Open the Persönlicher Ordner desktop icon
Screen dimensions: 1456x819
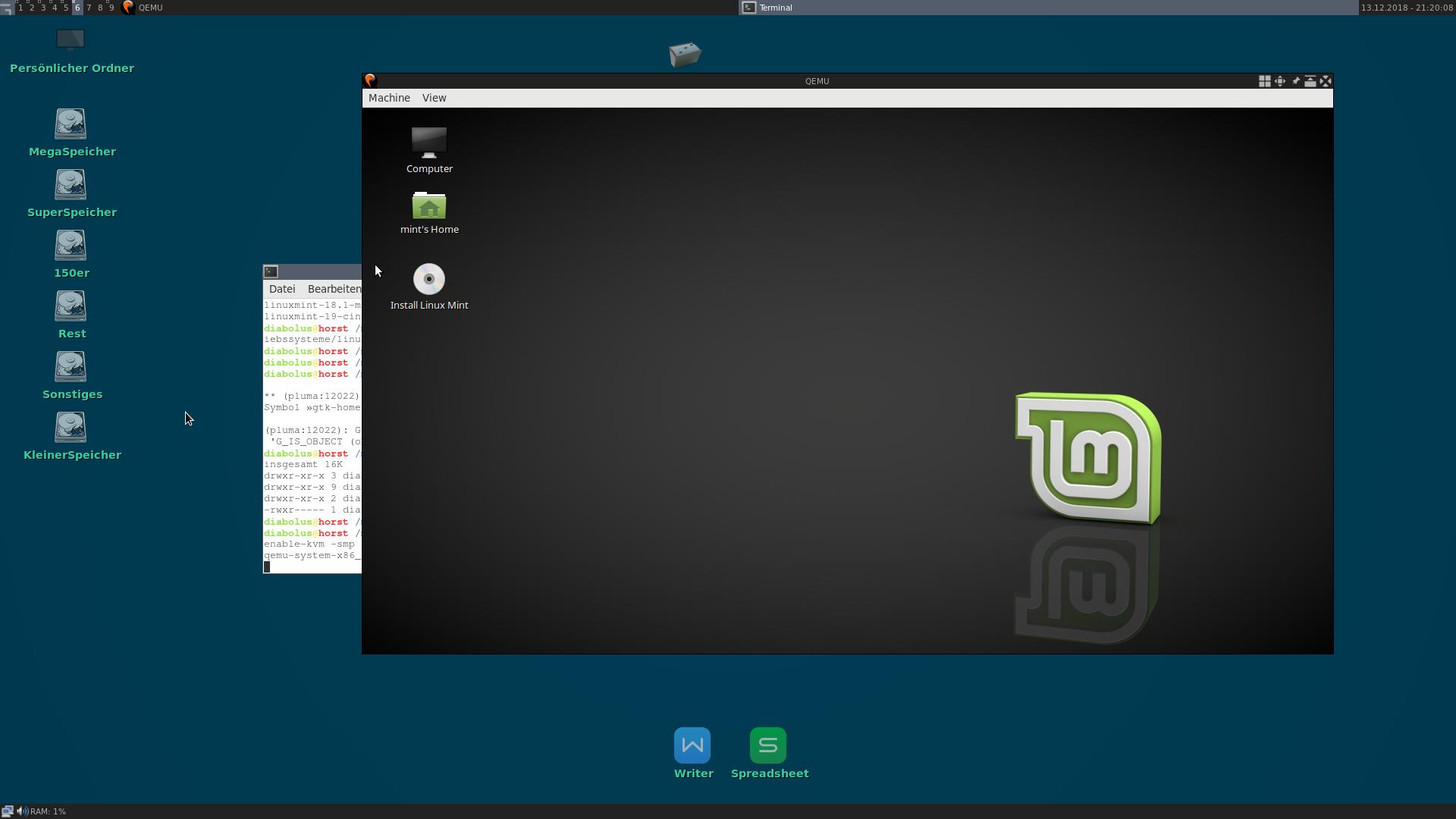(x=71, y=39)
